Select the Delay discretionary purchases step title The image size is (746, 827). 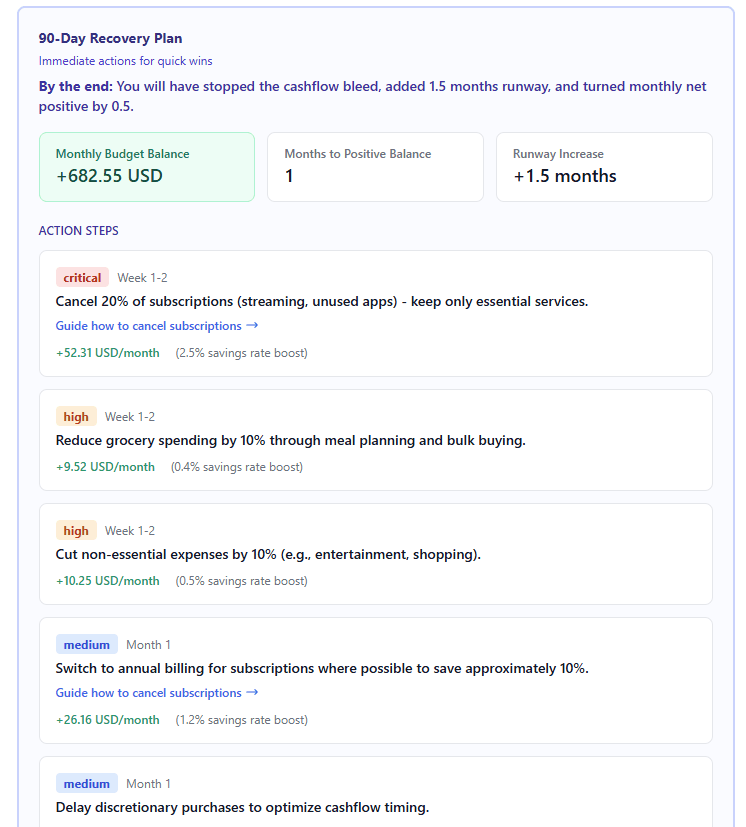242,808
